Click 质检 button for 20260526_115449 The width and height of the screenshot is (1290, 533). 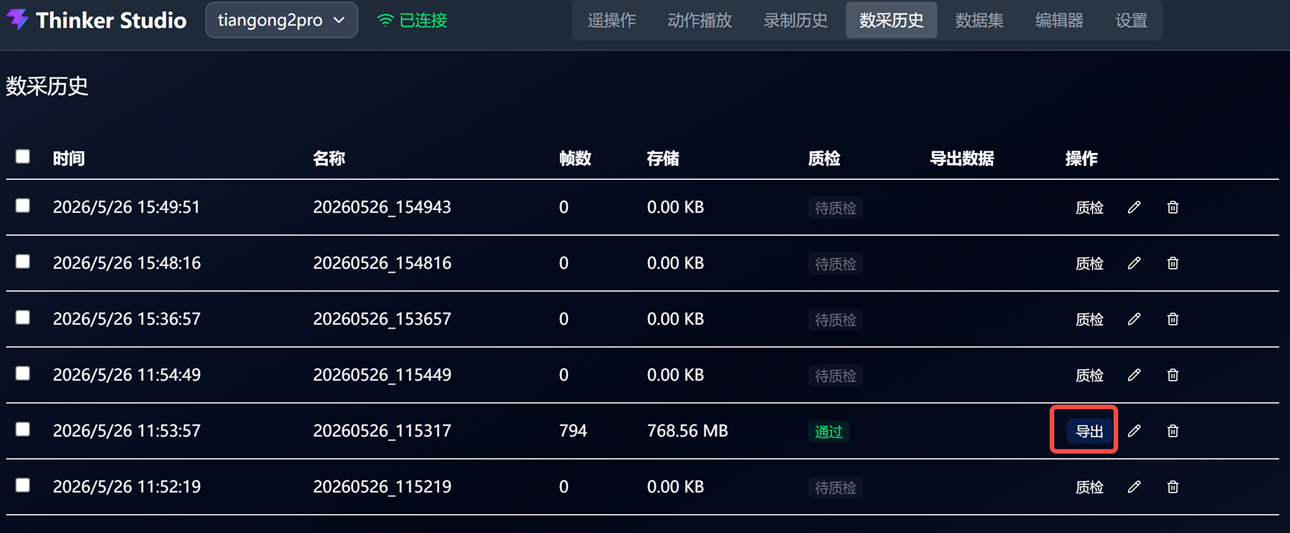click(x=1089, y=376)
